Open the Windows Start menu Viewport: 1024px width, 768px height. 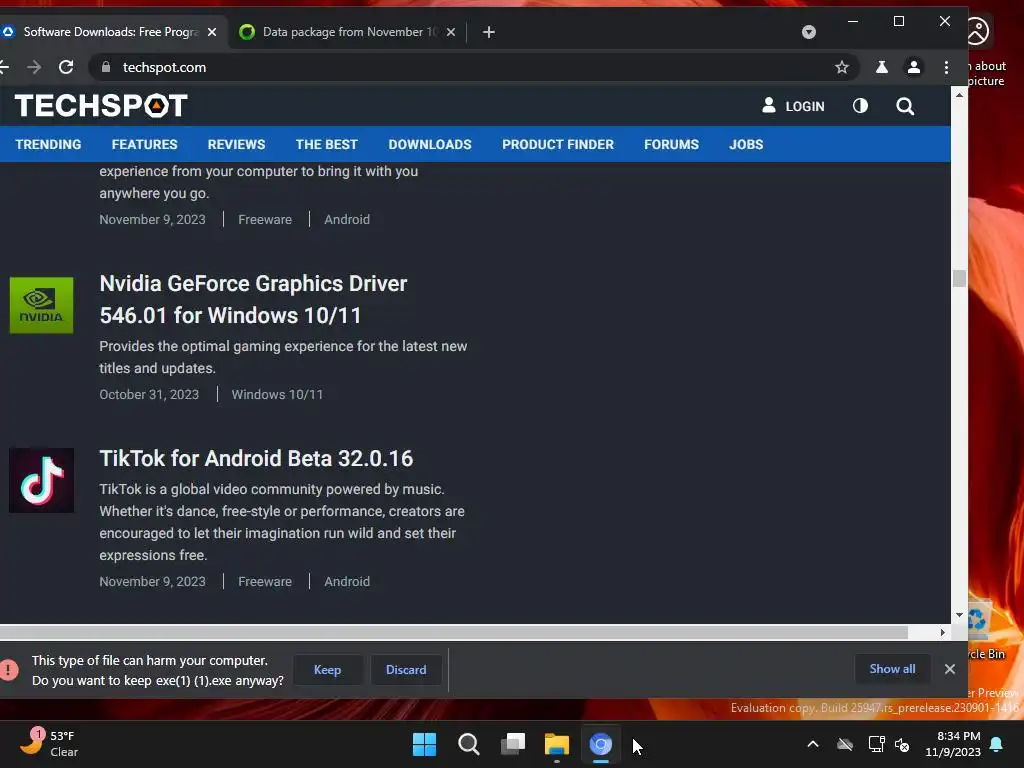424,744
